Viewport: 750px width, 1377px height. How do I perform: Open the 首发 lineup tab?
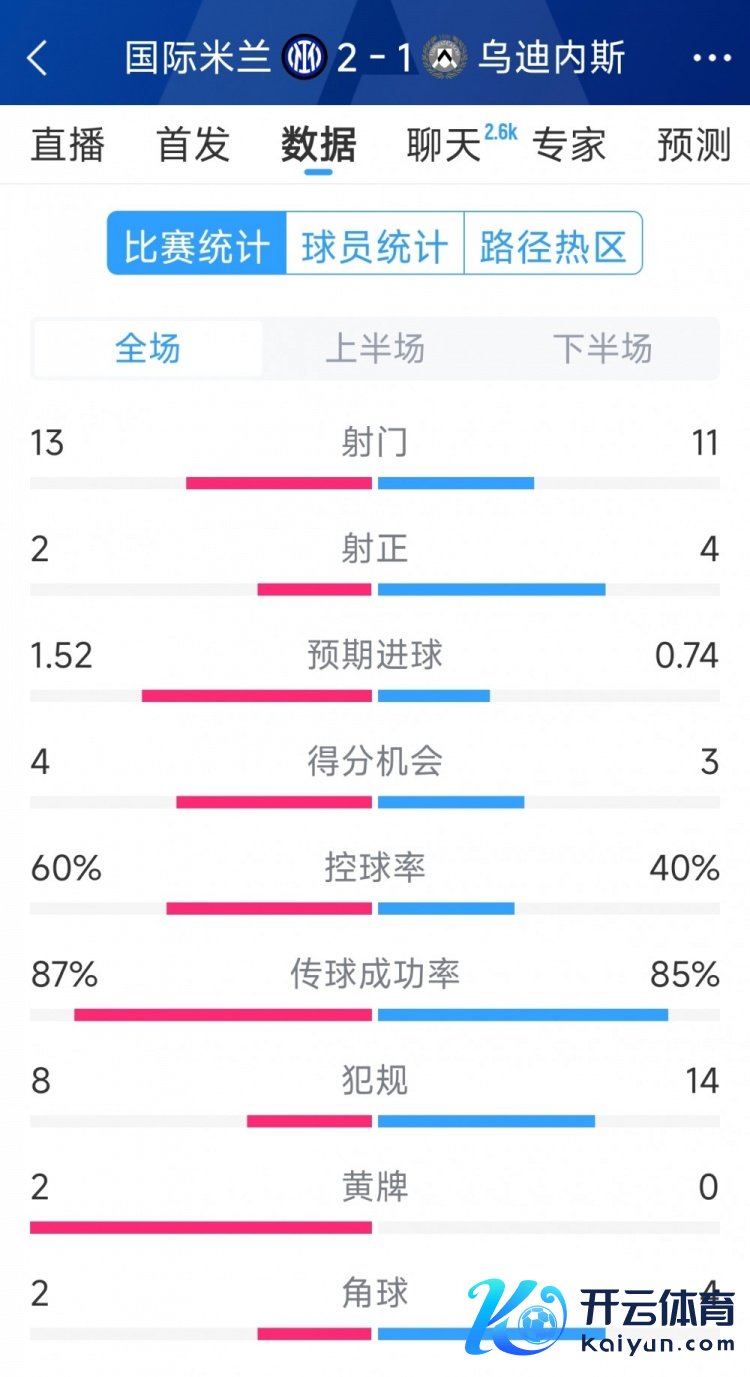click(193, 145)
